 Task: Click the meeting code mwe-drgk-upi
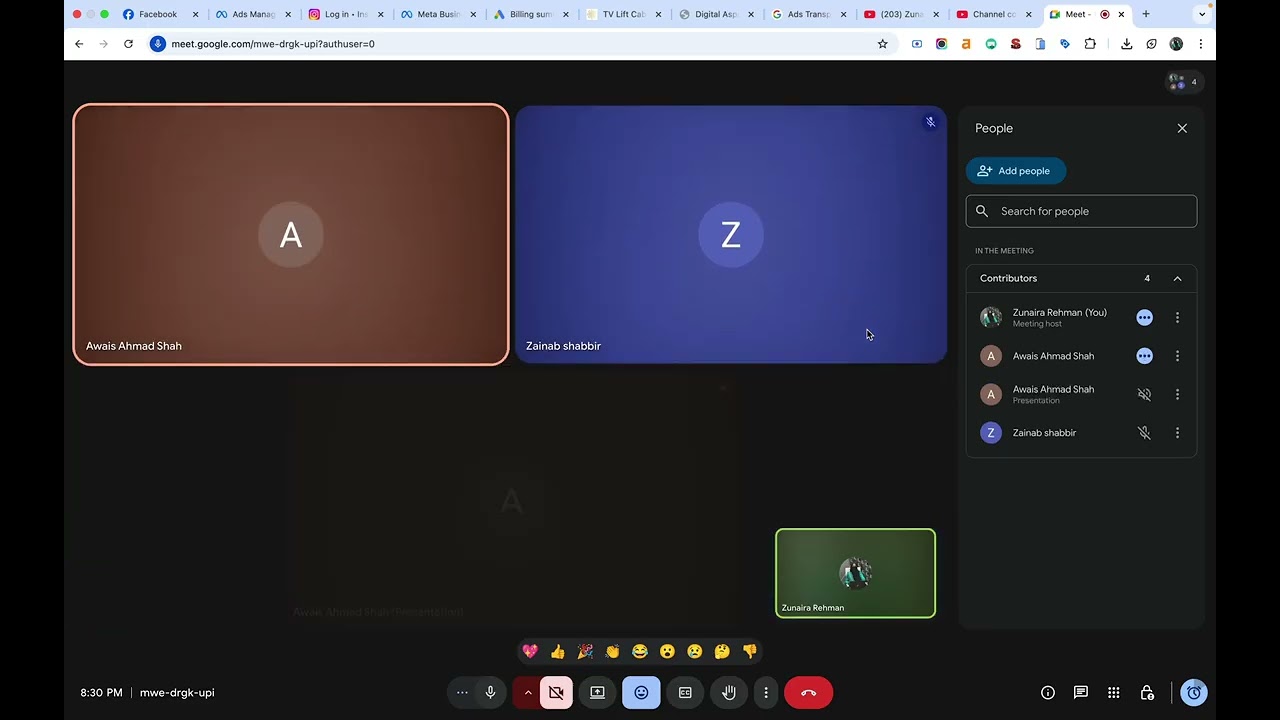tap(177, 692)
